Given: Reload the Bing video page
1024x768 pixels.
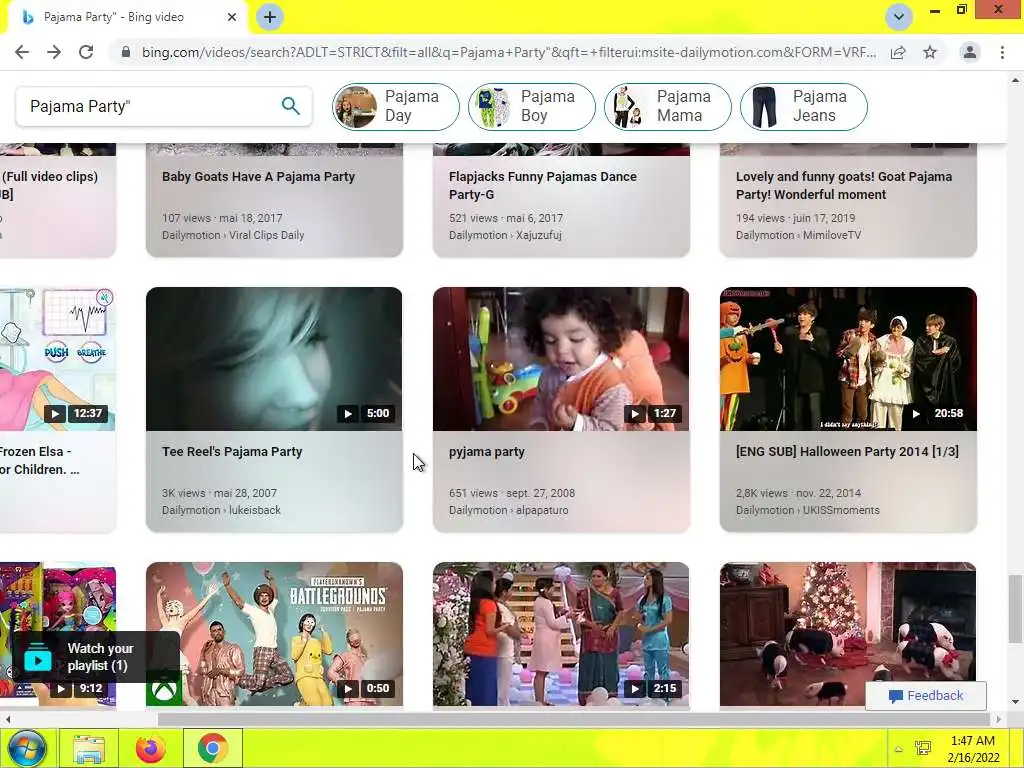Looking at the screenshot, I should (86, 52).
